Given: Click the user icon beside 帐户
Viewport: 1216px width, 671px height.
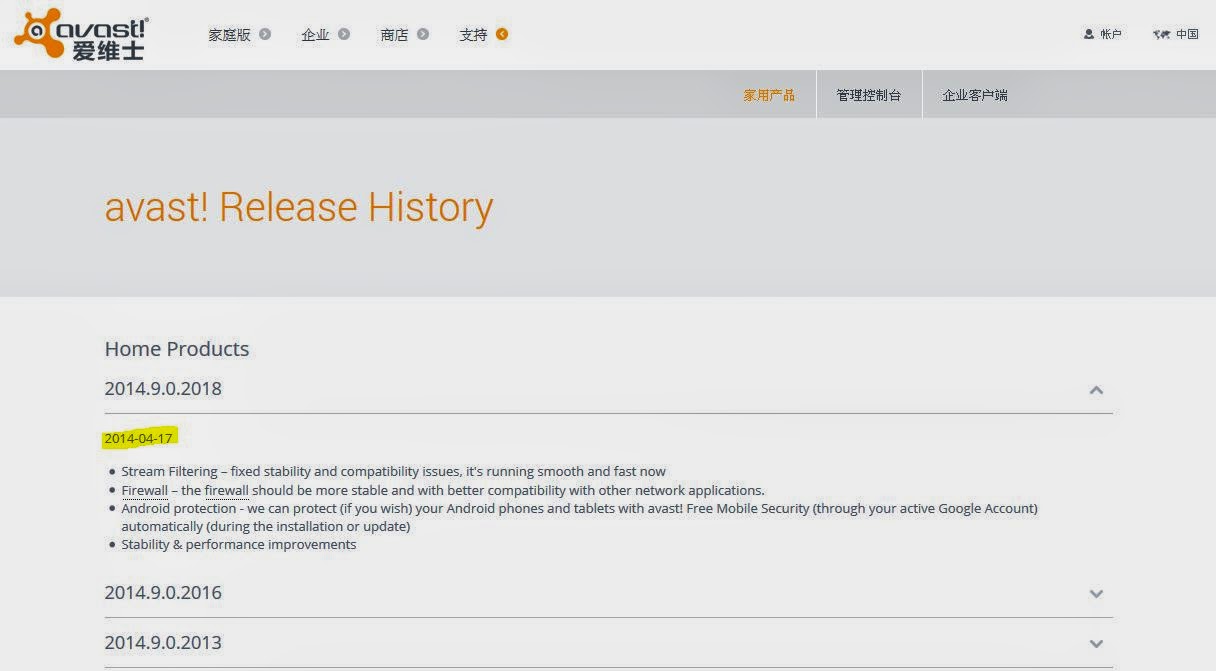Looking at the screenshot, I should click(x=1089, y=34).
